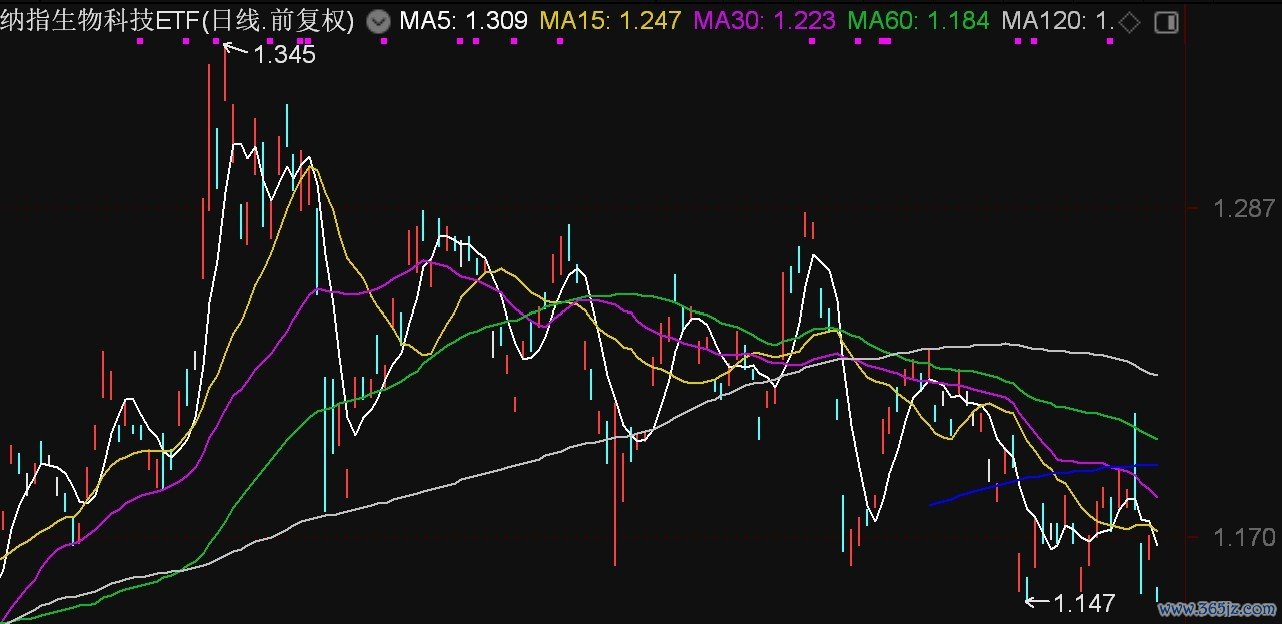Click the diamond indicator icon
The height and width of the screenshot is (624, 1282).
(x=1129, y=22)
